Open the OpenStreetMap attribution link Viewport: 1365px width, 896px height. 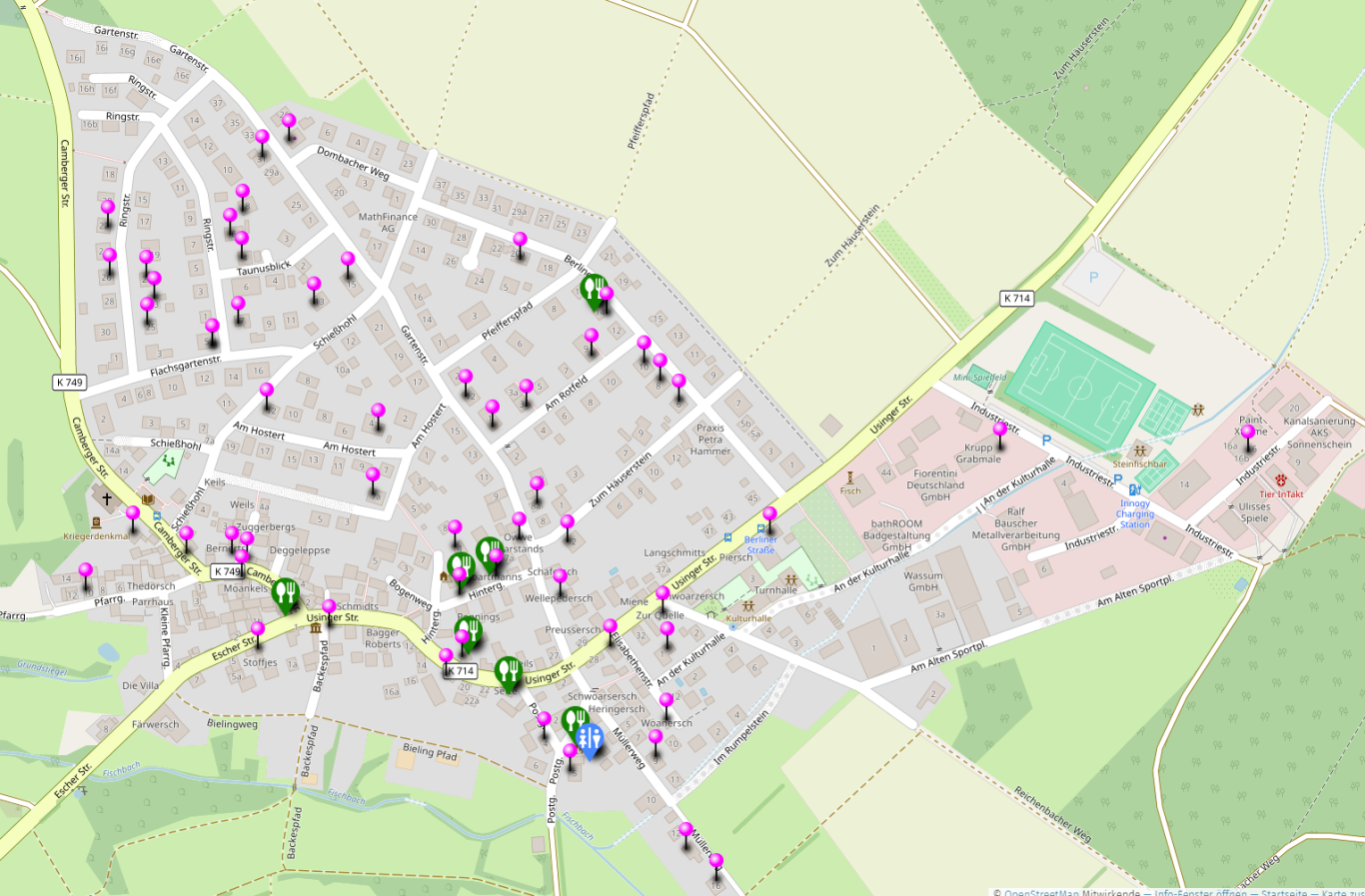click(1040, 892)
